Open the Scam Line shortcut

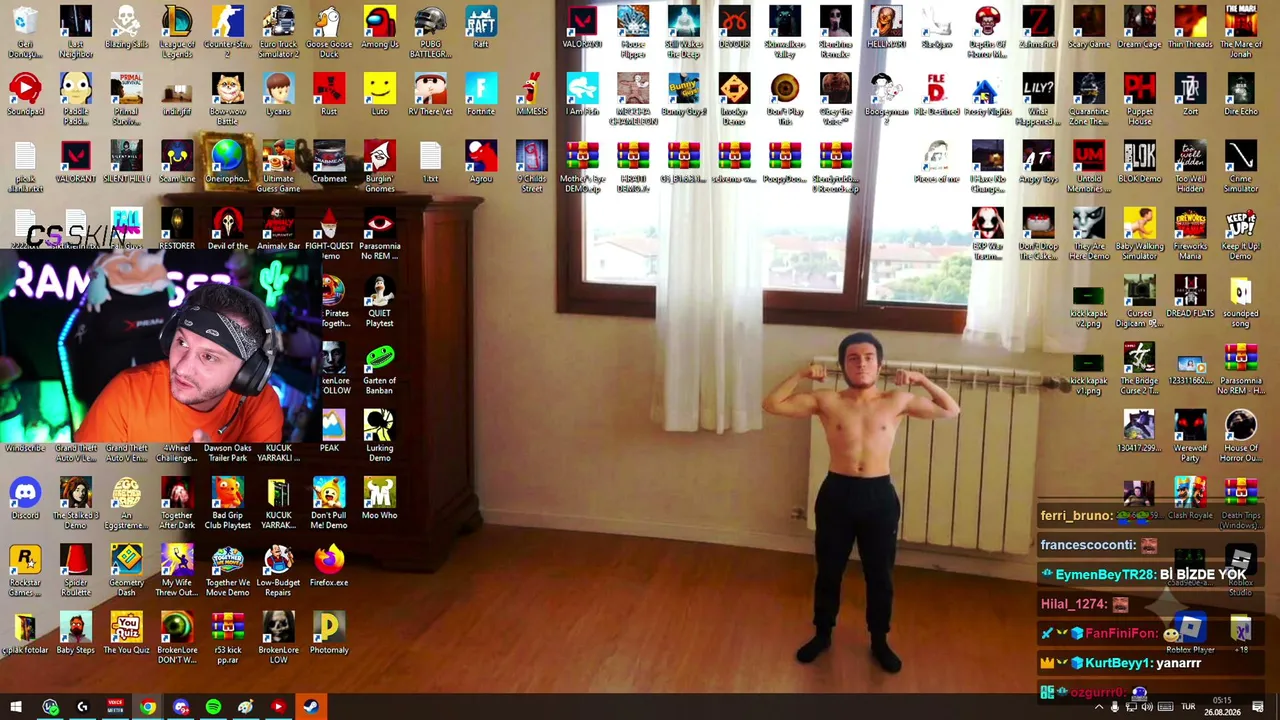point(177,162)
